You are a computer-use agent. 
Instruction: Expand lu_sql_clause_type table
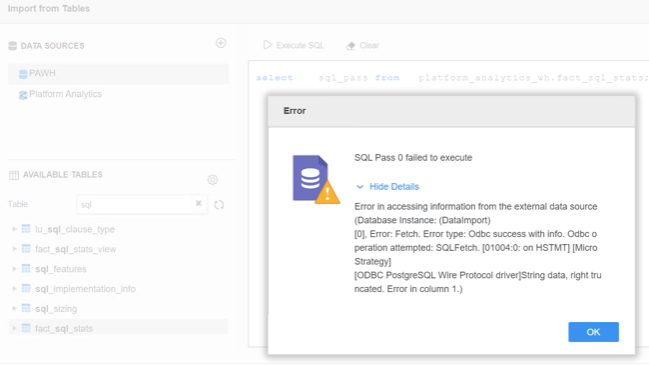point(14,229)
